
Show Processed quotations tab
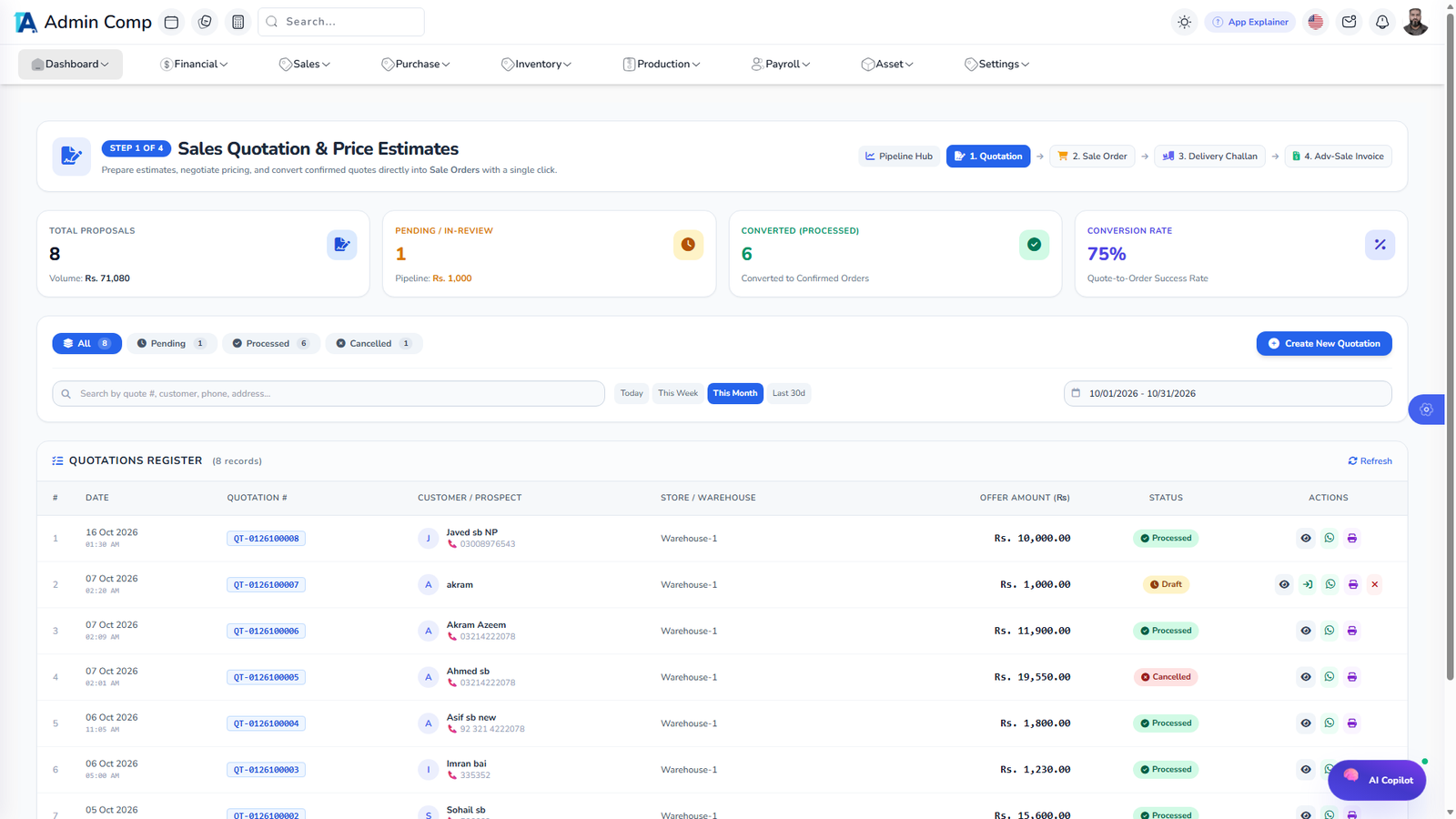pyautogui.click(x=271, y=344)
